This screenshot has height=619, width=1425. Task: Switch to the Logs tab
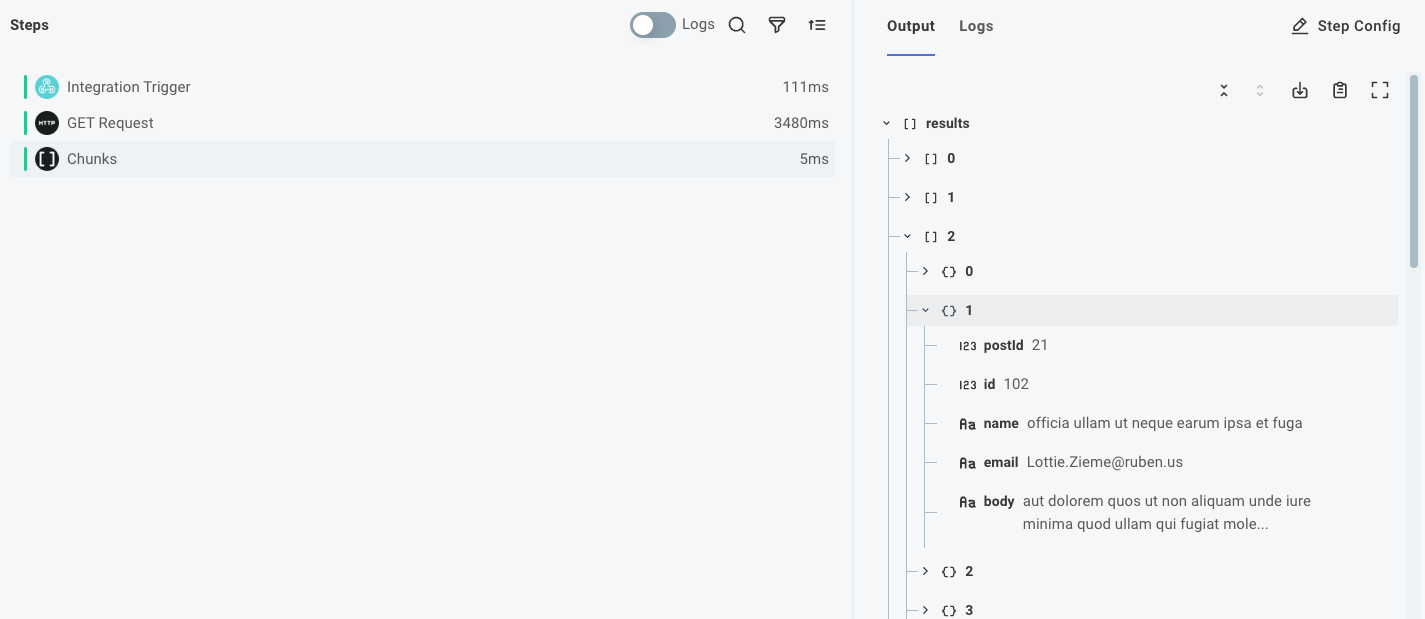pyautogui.click(x=975, y=26)
